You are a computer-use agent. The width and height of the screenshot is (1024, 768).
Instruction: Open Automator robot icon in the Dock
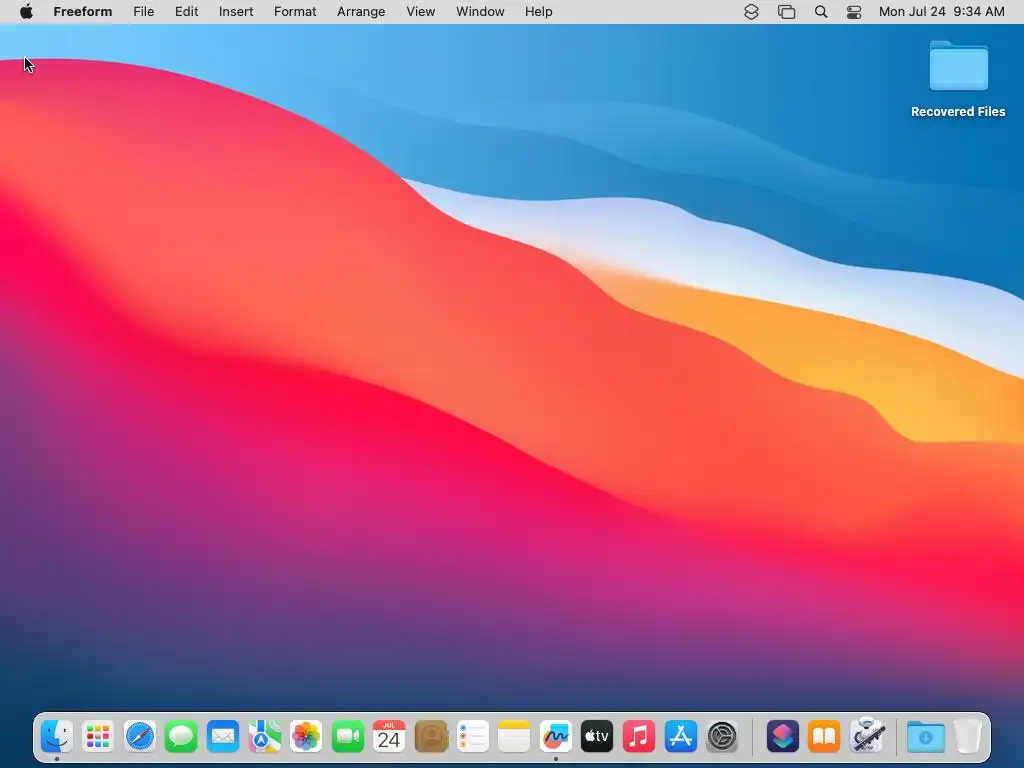pyautogui.click(x=867, y=736)
